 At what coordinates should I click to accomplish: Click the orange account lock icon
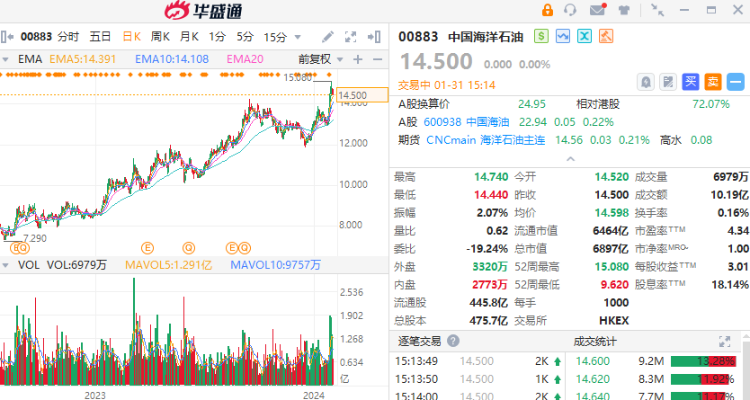[x=547, y=10]
